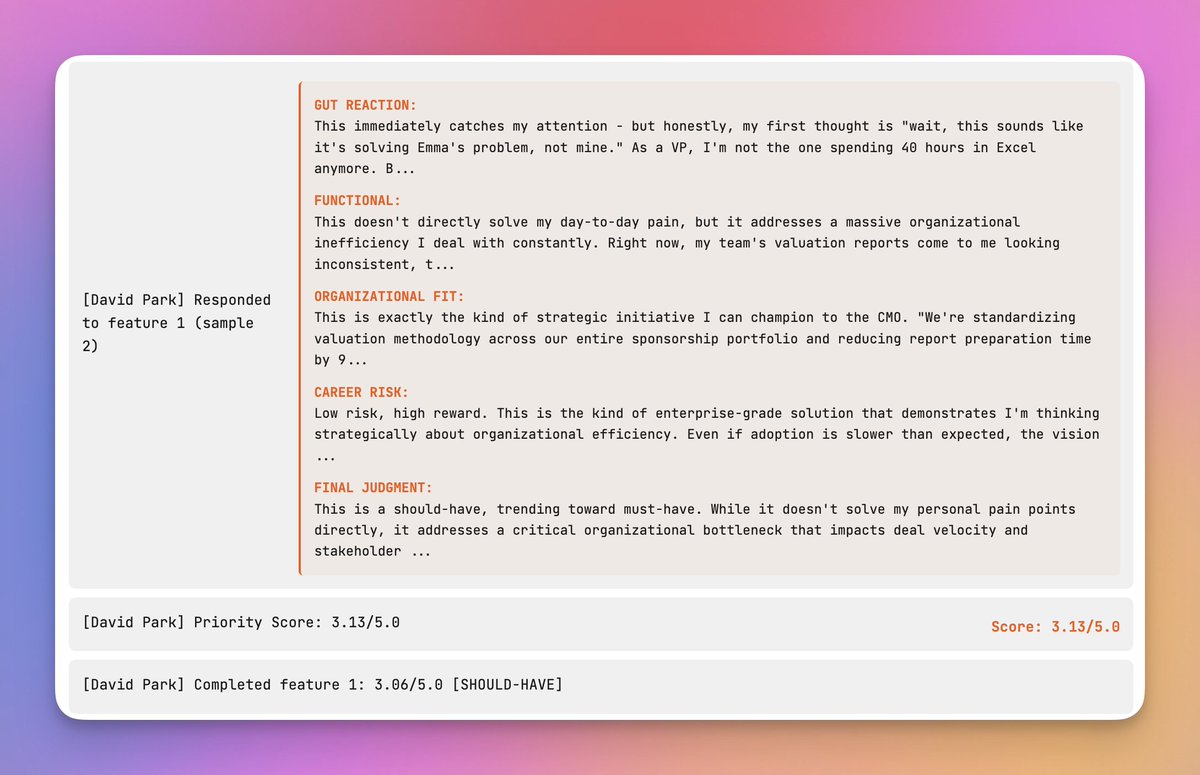Select the FINAL JUDGMENT heading

(373, 489)
